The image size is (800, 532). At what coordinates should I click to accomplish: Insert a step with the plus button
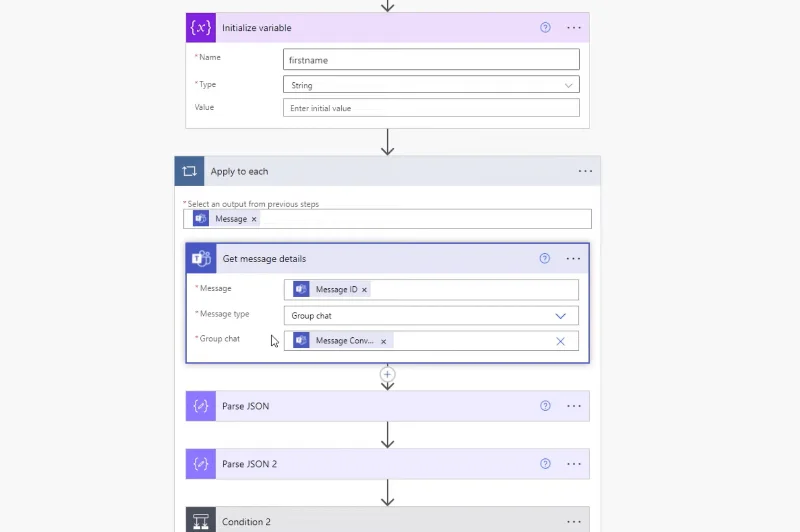tap(387, 374)
